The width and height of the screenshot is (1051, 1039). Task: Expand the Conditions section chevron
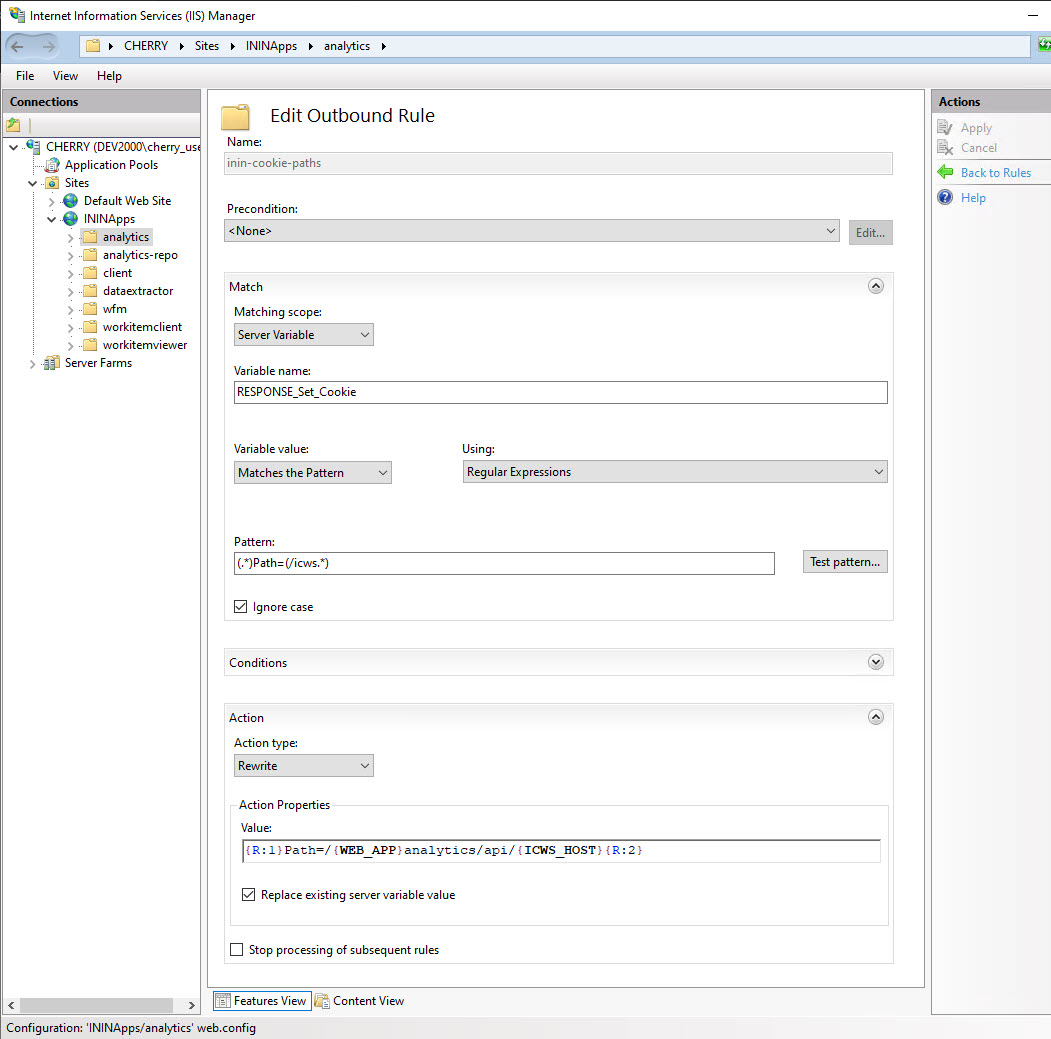coord(876,661)
